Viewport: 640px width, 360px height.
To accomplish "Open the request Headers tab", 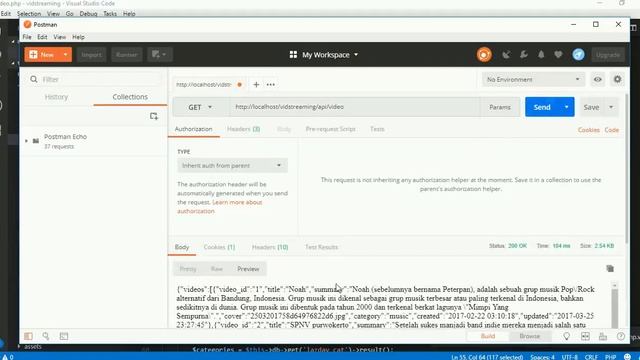I will coord(243,129).
